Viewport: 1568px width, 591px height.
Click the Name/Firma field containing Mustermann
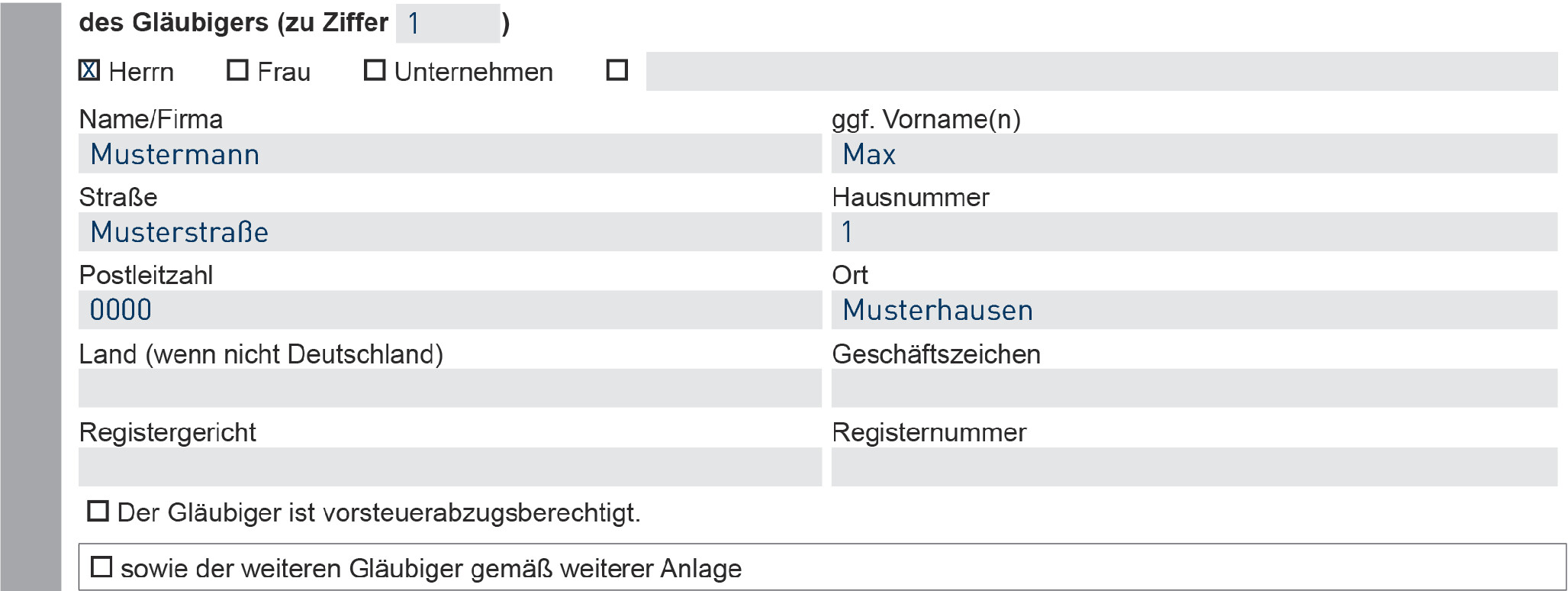click(449, 154)
